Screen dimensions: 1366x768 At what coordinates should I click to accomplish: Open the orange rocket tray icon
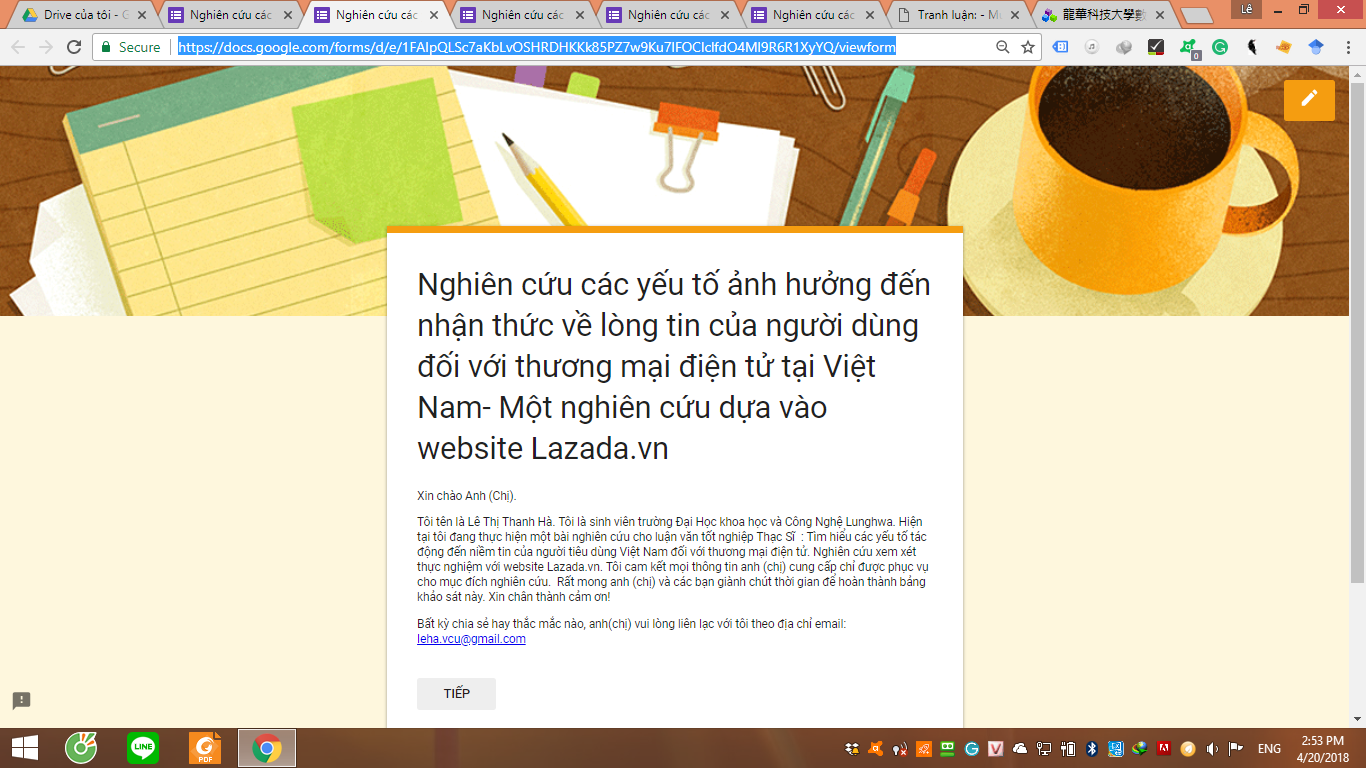(924, 748)
